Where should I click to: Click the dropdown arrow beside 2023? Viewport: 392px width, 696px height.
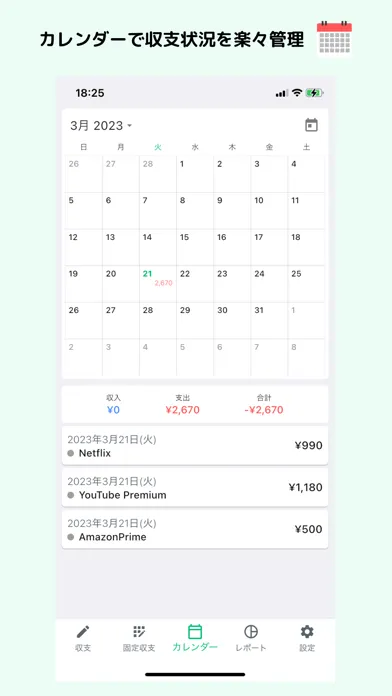pyautogui.click(x=129, y=126)
